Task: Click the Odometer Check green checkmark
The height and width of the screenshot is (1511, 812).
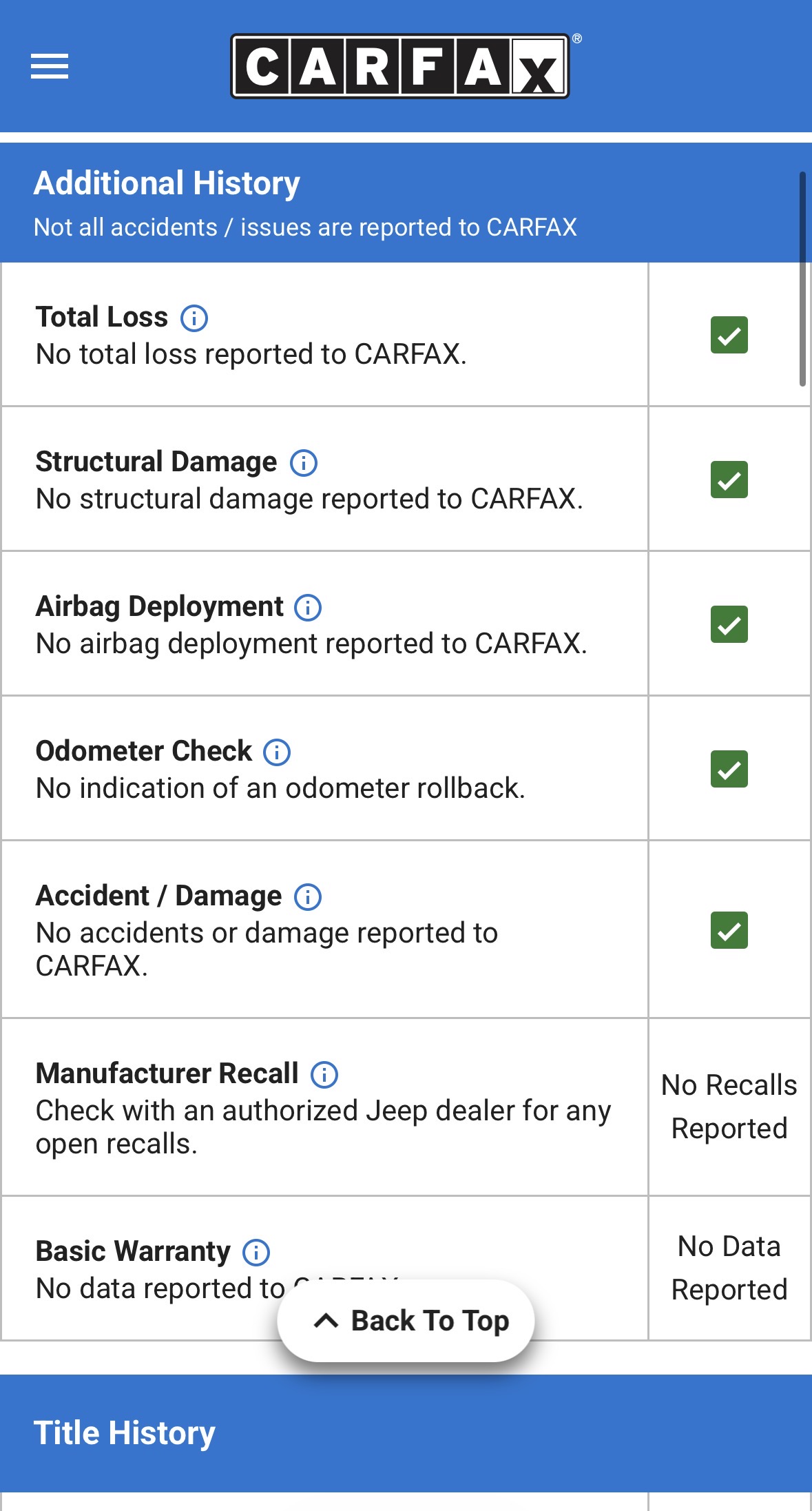Action: tap(729, 769)
